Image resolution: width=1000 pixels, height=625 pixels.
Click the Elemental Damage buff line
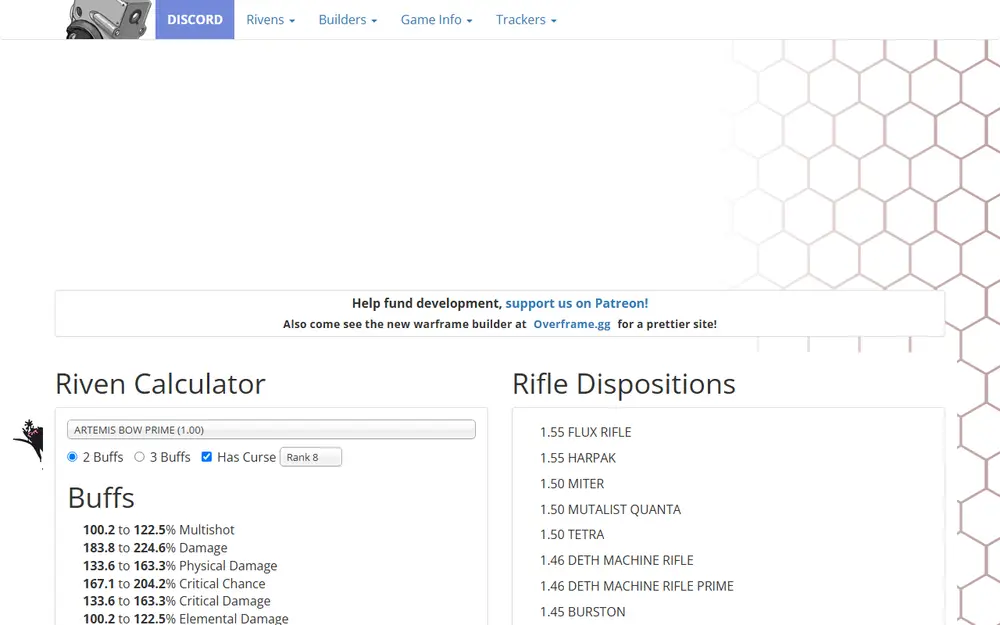[186, 618]
